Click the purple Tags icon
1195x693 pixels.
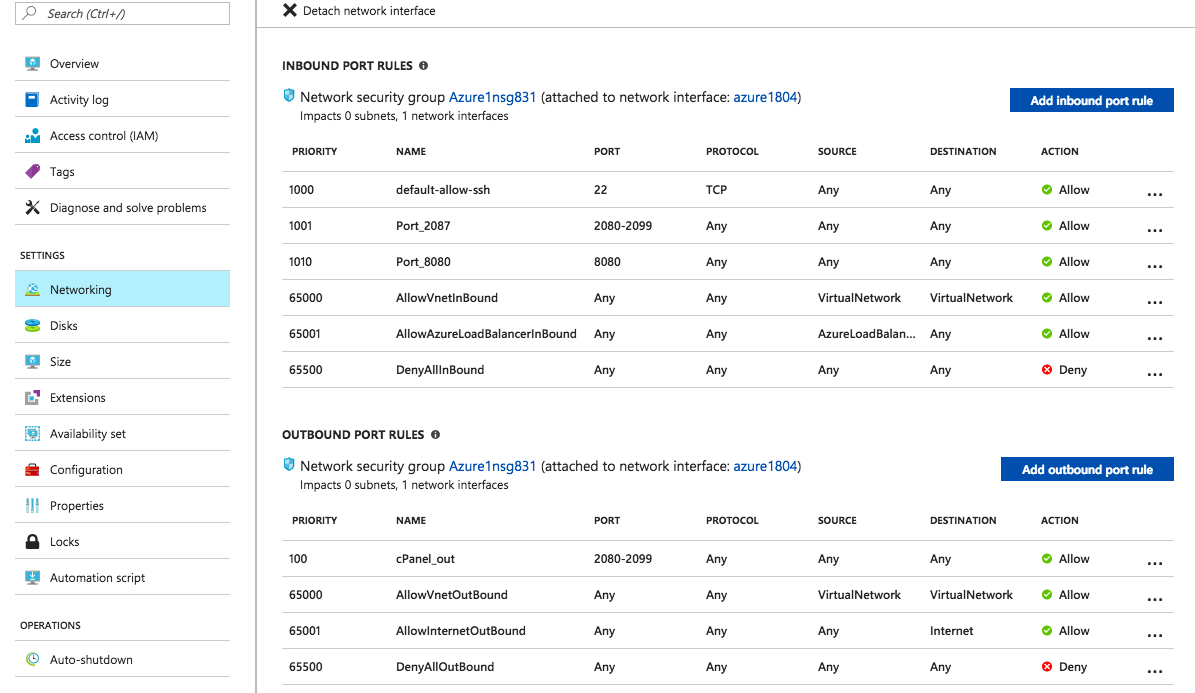point(32,172)
